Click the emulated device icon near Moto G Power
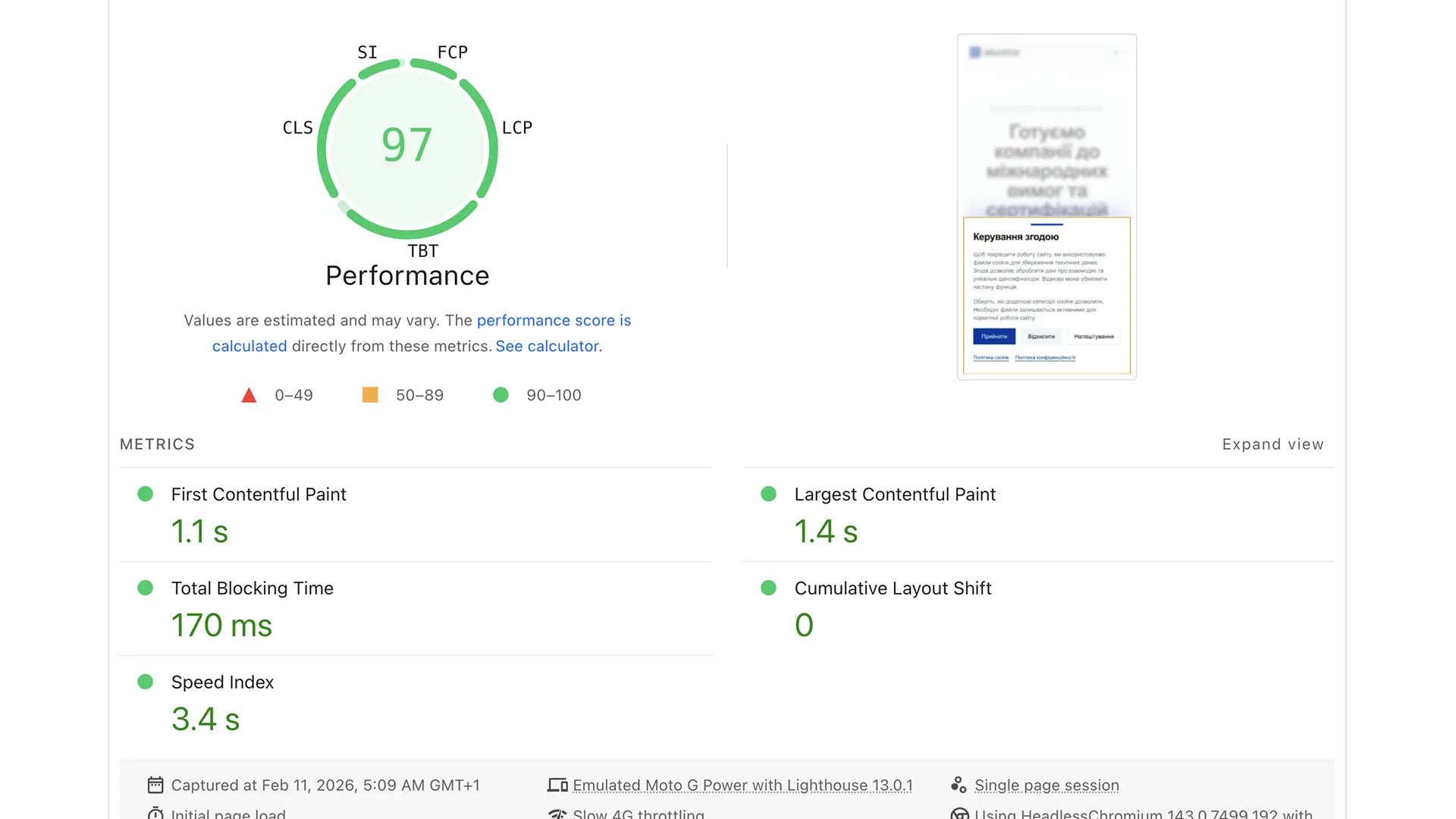 557,785
